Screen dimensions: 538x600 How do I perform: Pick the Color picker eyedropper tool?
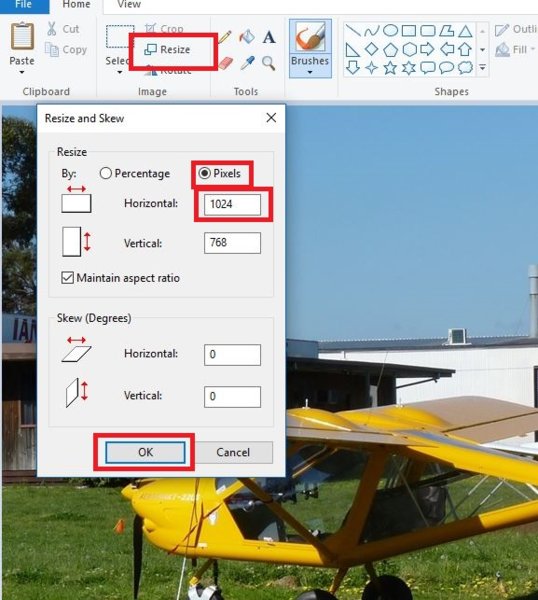(x=248, y=63)
